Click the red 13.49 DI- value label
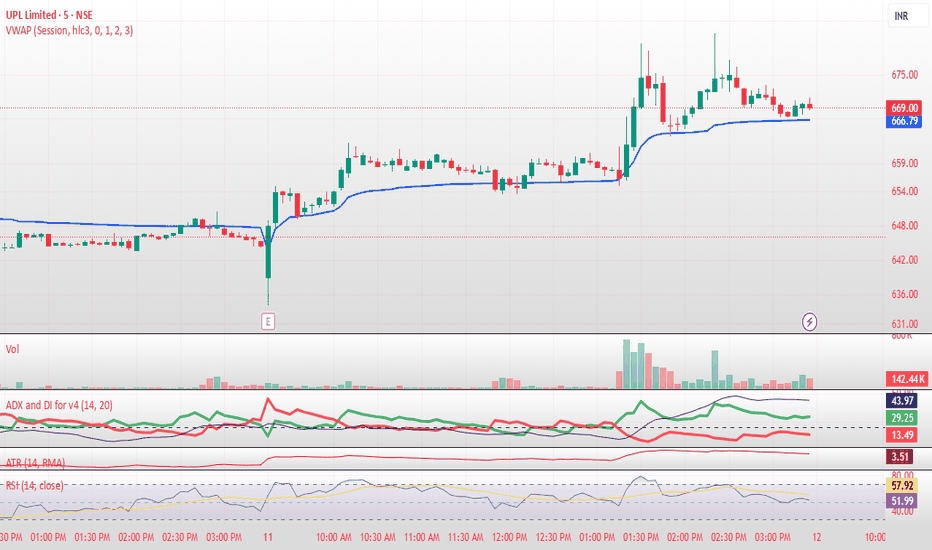Viewport: 932px width, 550px height. pos(902,435)
